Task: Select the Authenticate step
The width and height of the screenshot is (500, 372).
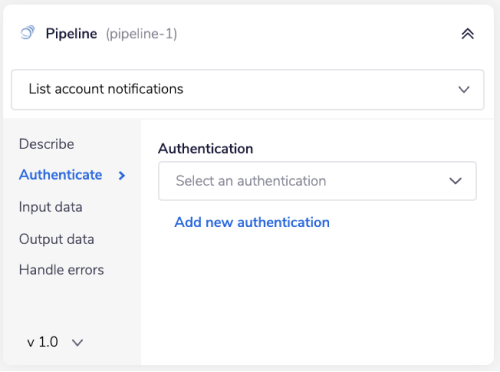Action: coord(61,175)
